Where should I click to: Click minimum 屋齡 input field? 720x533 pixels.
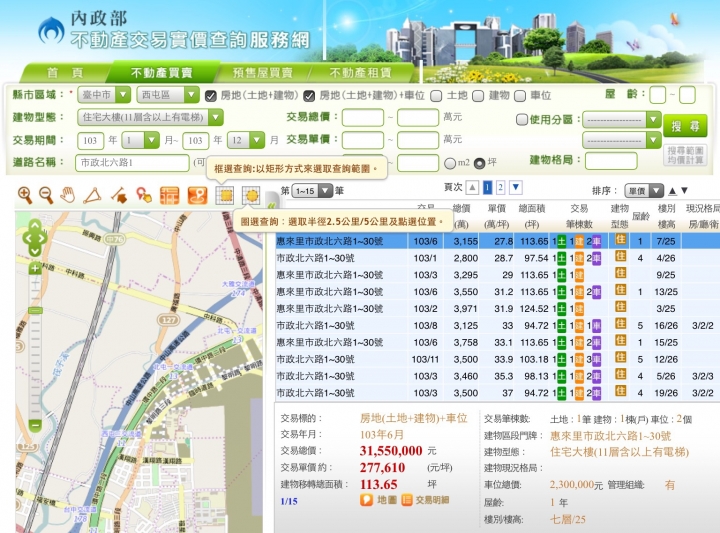(658, 95)
